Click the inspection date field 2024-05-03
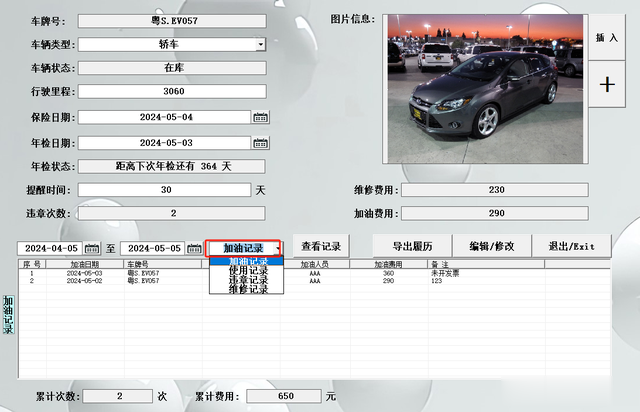640x412 pixels. (164, 143)
